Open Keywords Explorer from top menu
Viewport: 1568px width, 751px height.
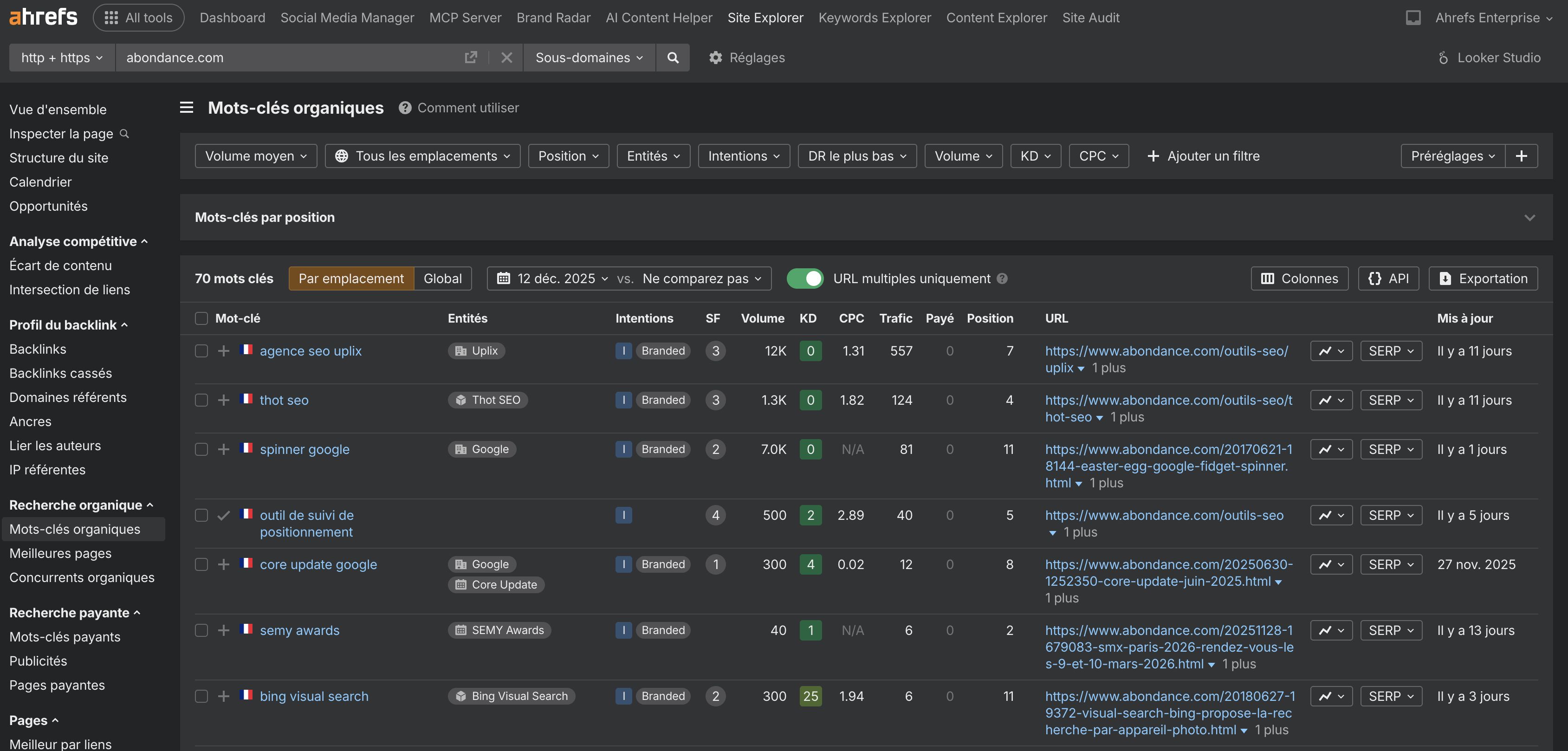[874, 18]
